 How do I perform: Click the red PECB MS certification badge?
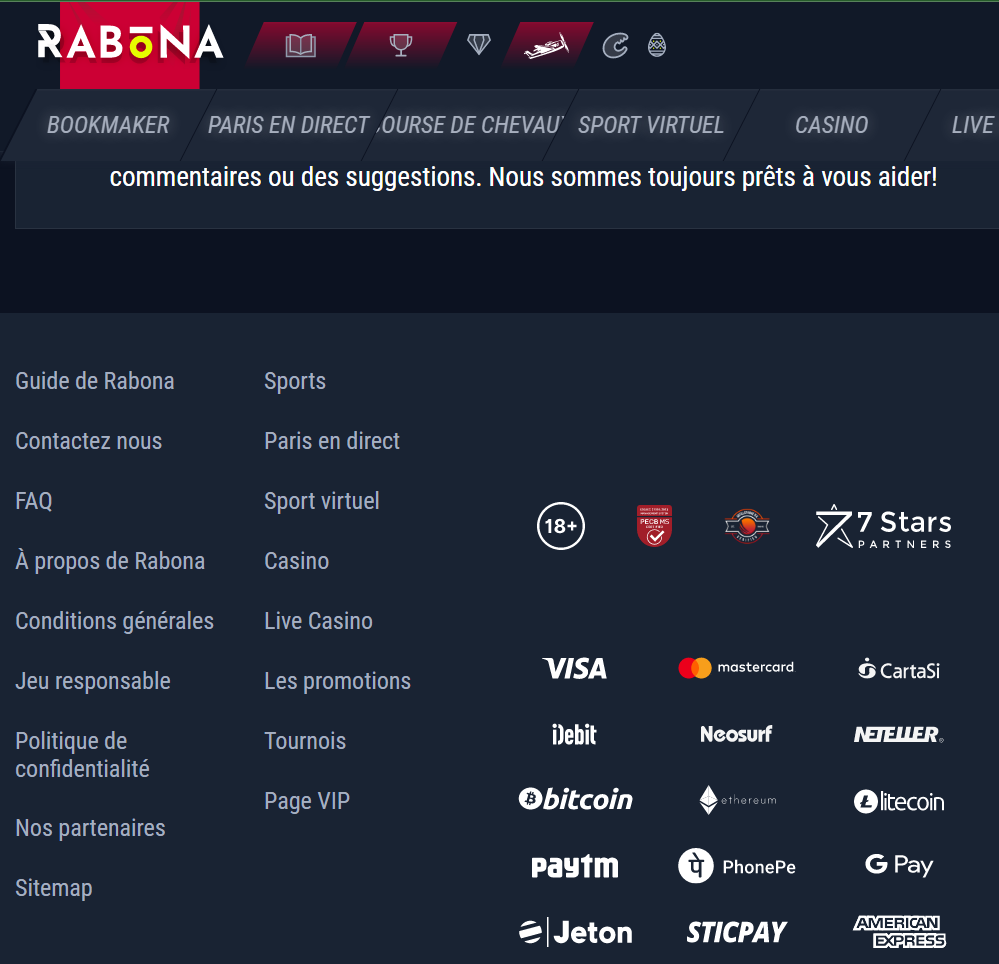point(654,526)
